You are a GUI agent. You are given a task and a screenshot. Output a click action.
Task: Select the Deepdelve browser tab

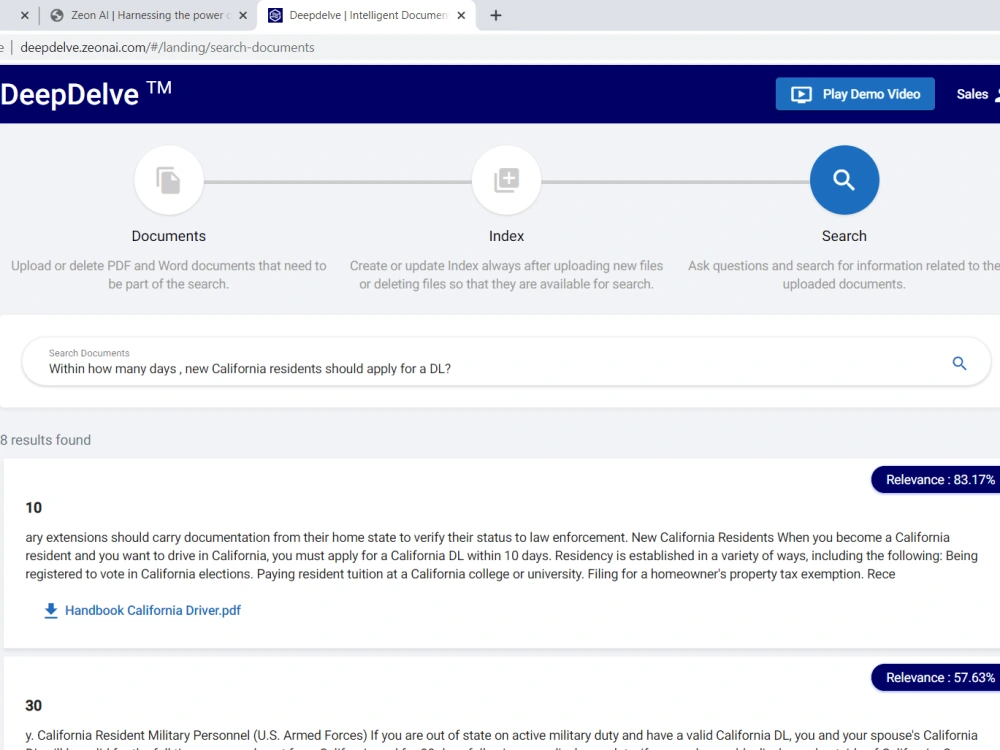[x=365, y=15]
